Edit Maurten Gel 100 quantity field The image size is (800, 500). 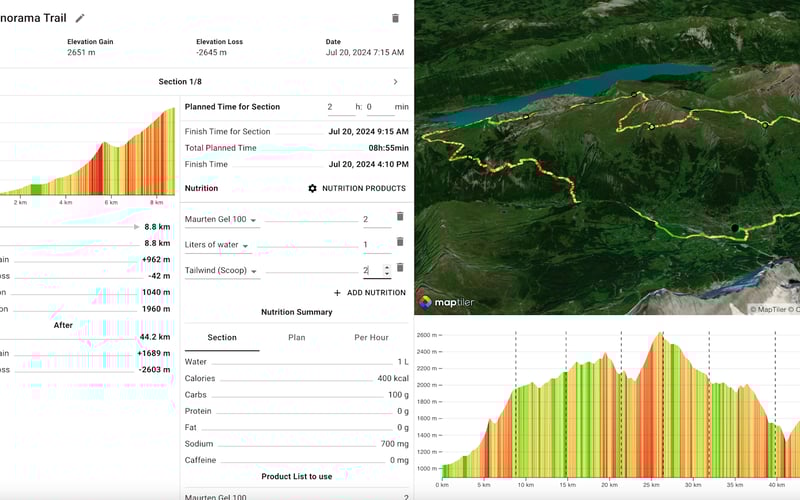pos(377,219)
